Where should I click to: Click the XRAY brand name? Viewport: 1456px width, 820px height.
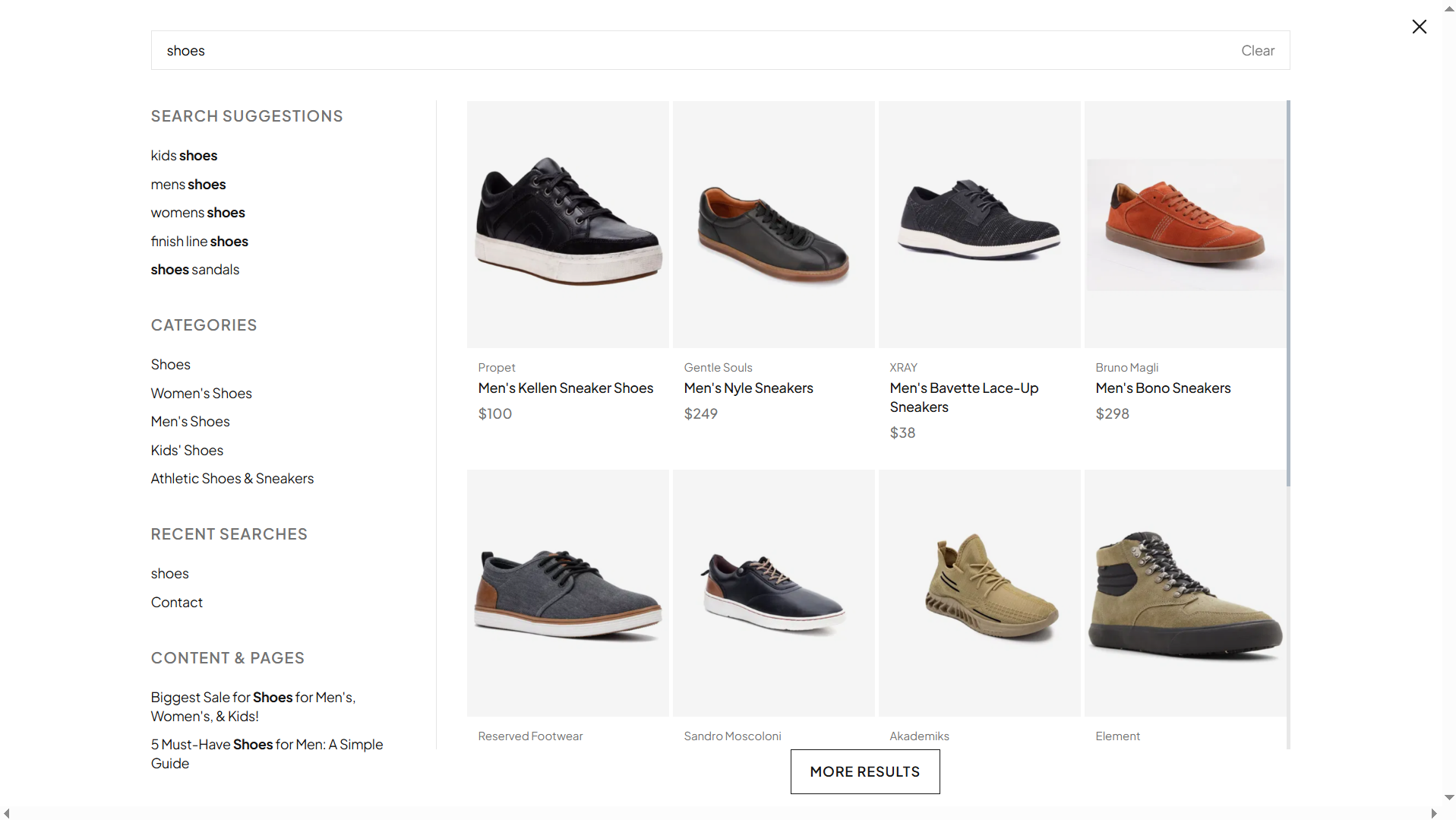903,367
